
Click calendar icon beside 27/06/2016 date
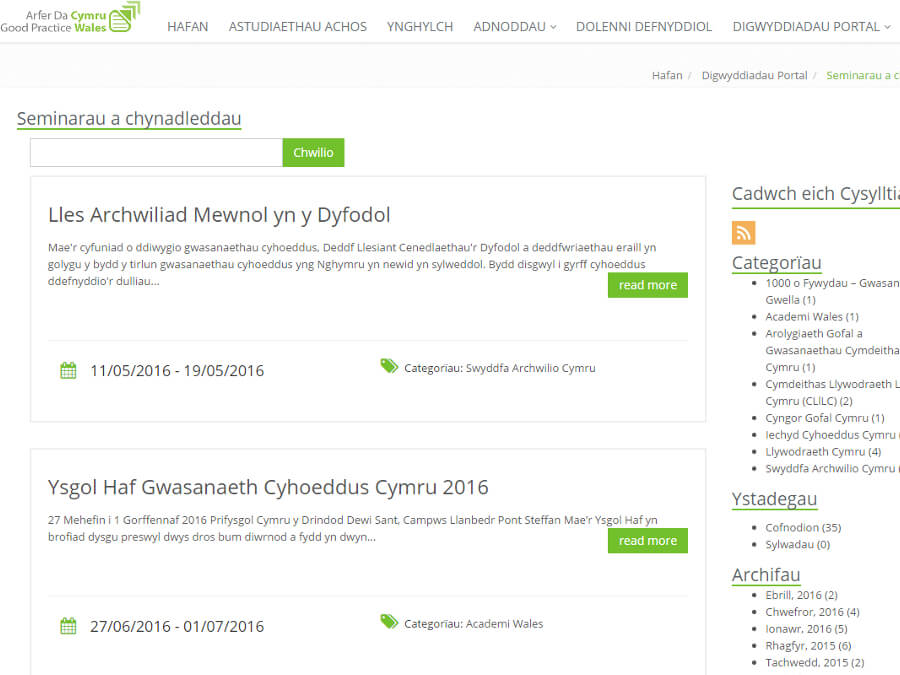pyautogui.click(x=68, y=626)
